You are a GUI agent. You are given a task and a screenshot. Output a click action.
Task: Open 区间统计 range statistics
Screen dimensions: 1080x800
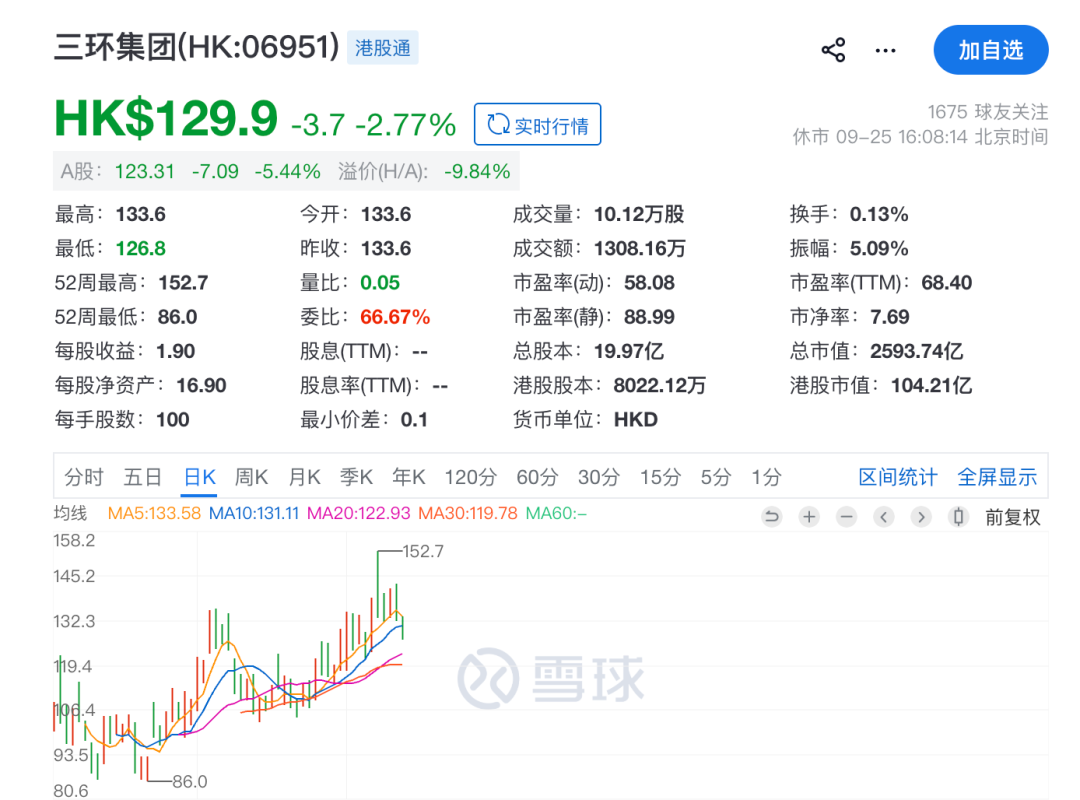coord(897,477)
